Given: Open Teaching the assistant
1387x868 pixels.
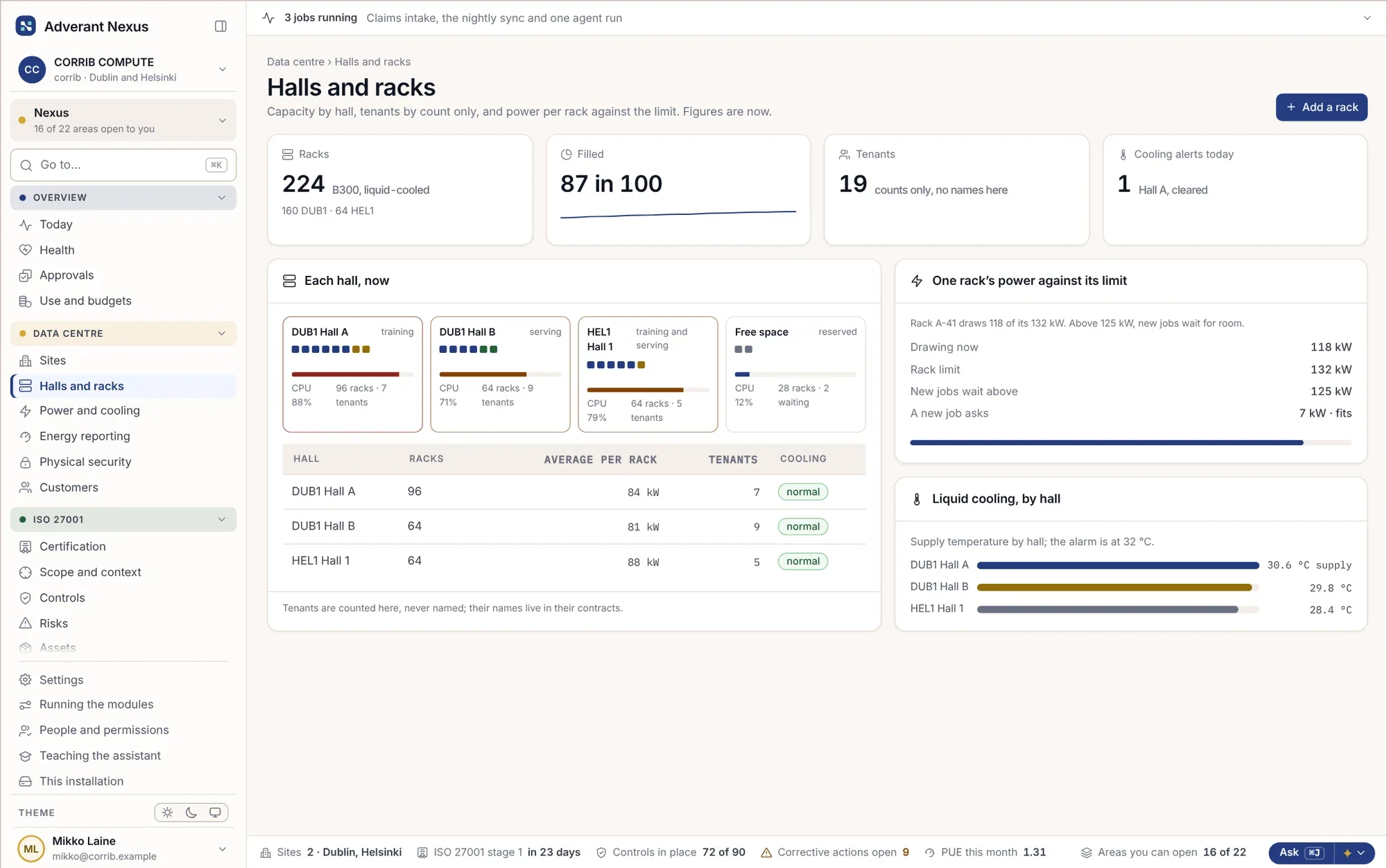Looking at the screenshot, I should [x=123, y=756].
